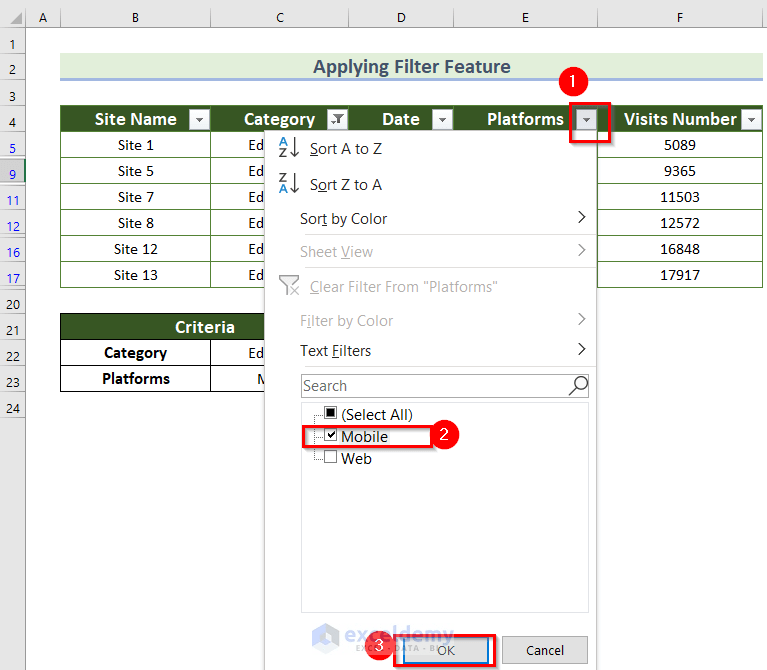This screenshot has width=767, height=670.
Task: Open the Visits Number filter dropdown
Action: coord(751,119)
